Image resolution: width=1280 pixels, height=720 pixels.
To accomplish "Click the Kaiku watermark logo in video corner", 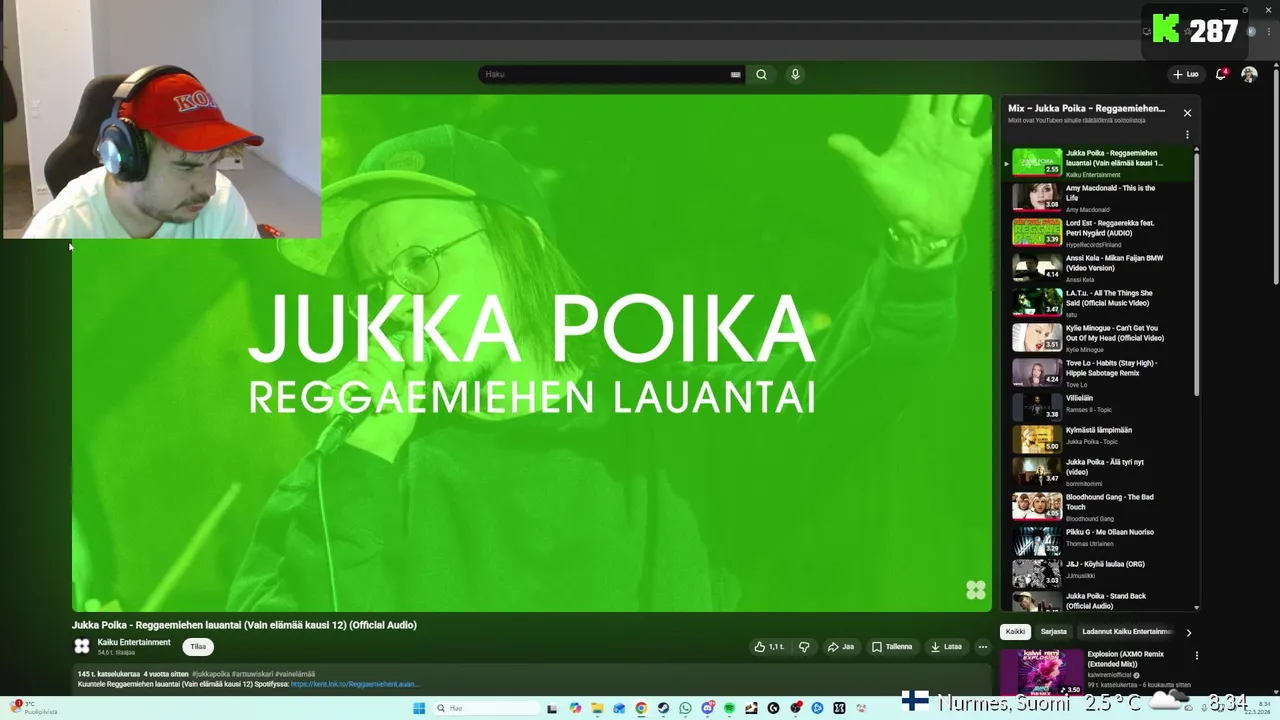I will click(975, 591).
